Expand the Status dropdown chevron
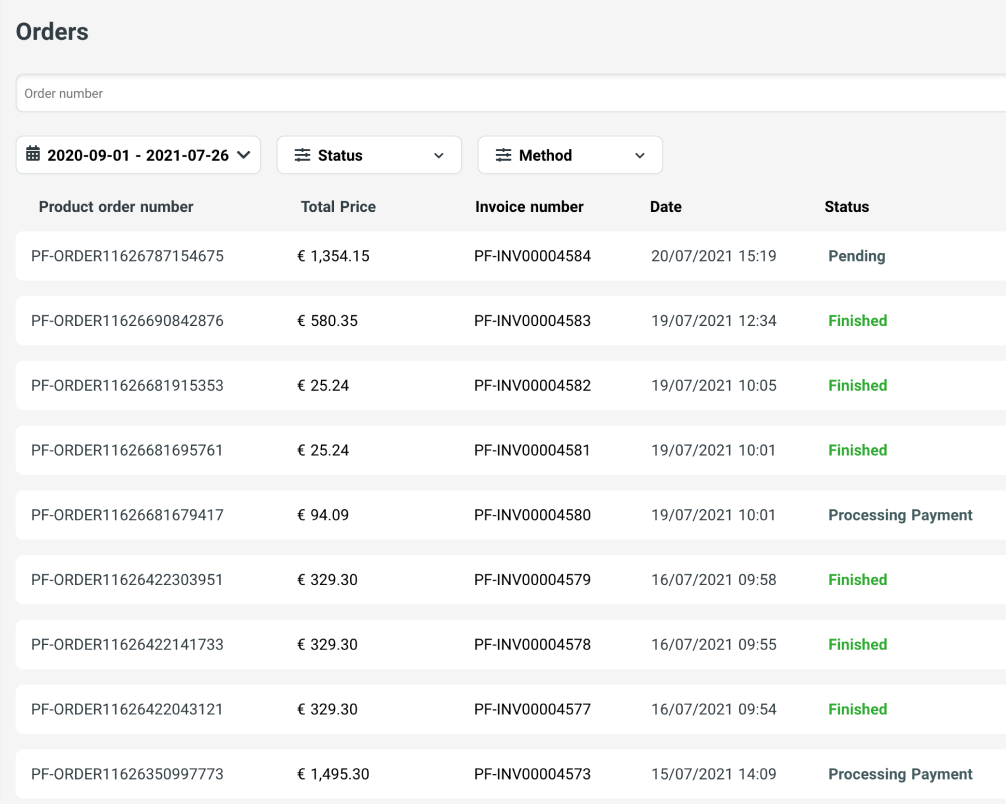This screenshot has width=1006, height=804. coord(439,155)
